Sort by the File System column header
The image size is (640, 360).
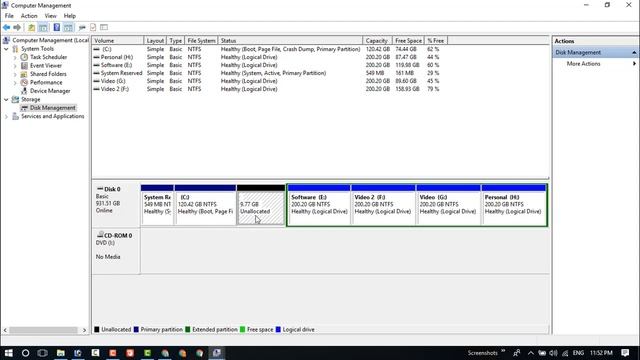[x=201, y=40]
